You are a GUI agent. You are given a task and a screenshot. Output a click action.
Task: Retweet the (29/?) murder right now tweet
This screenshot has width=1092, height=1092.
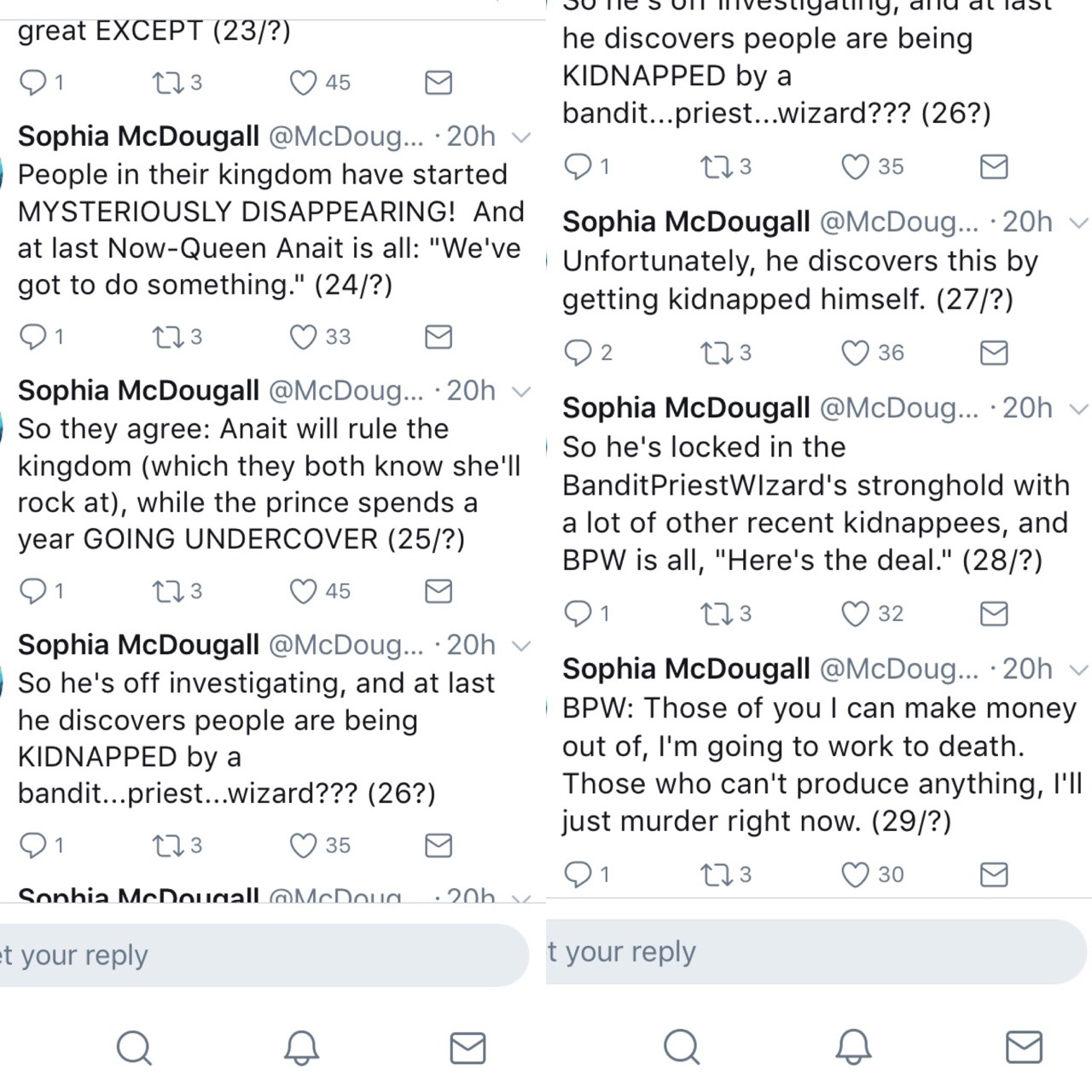[x=714, y=874]
